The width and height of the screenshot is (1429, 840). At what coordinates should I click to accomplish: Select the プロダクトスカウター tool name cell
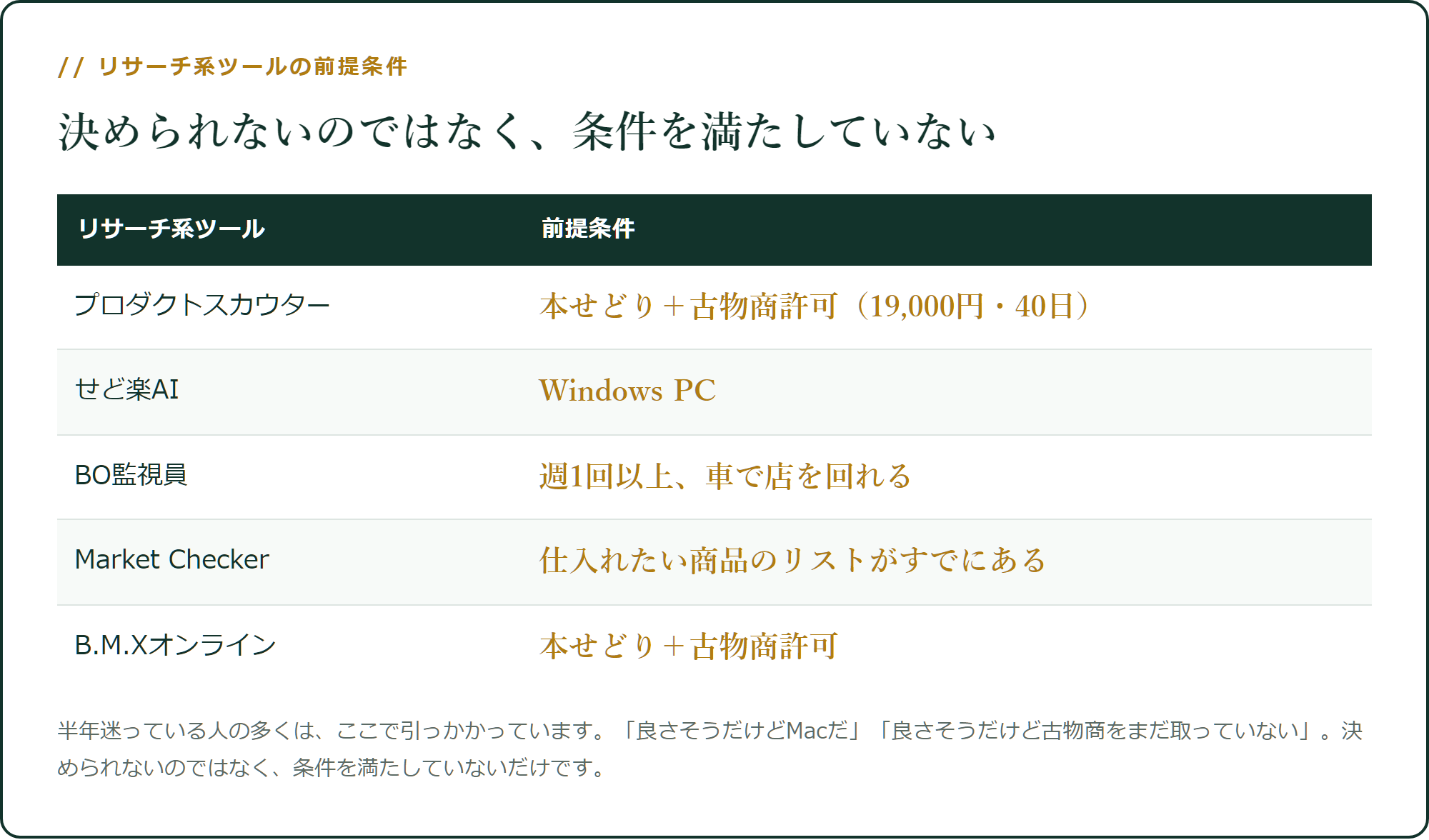202,305
